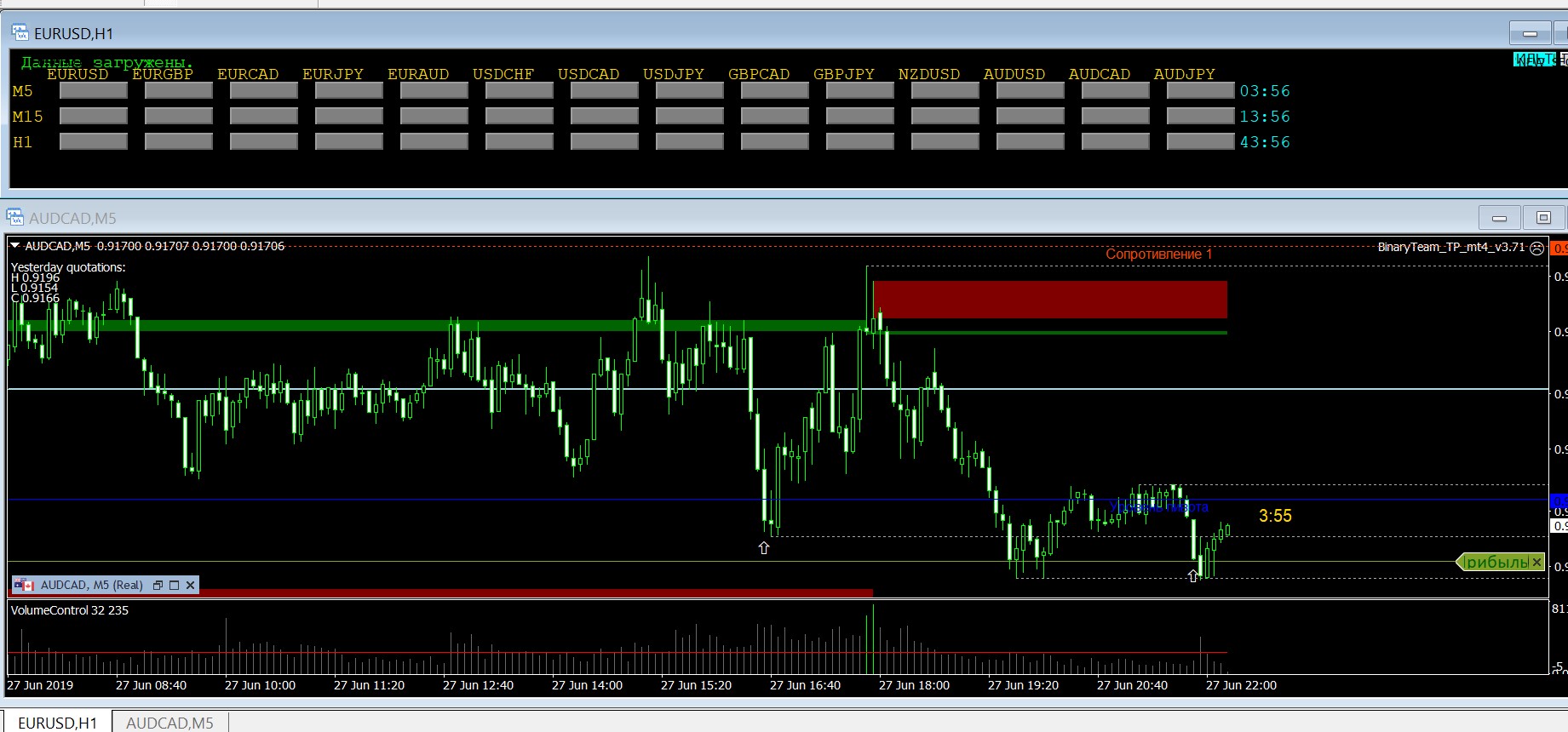Click the Australia-Canada flag icon on the AUDCAD mini panel
Image resolution: width=1568 pixels, height=732 pixels.
click(x=24, y=585)
